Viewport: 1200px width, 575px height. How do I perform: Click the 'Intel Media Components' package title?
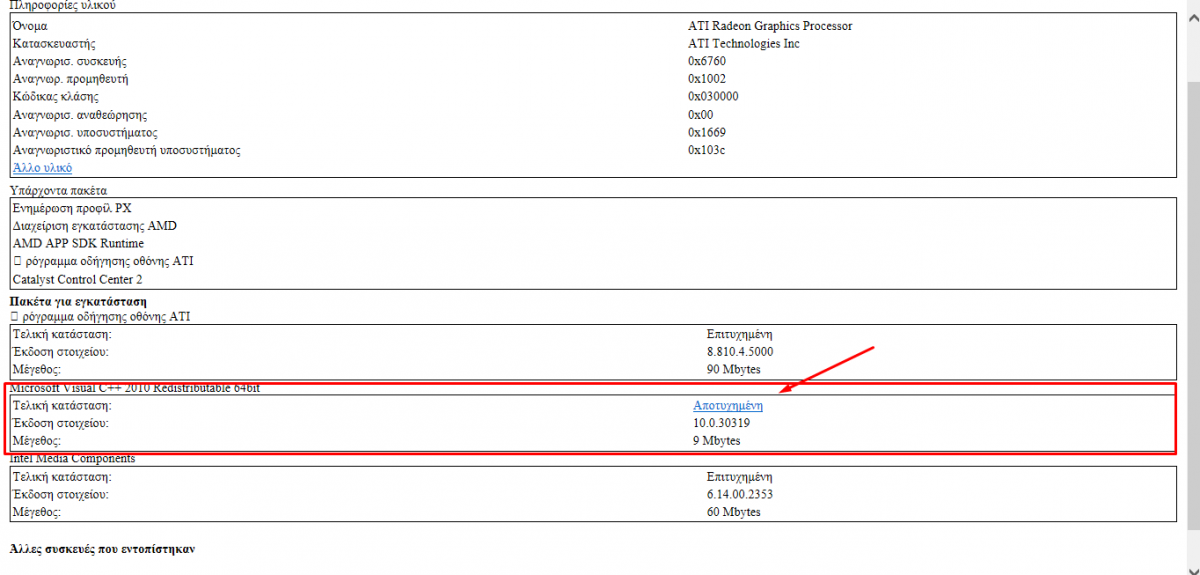pyautogui.click(x=72, y=458)
